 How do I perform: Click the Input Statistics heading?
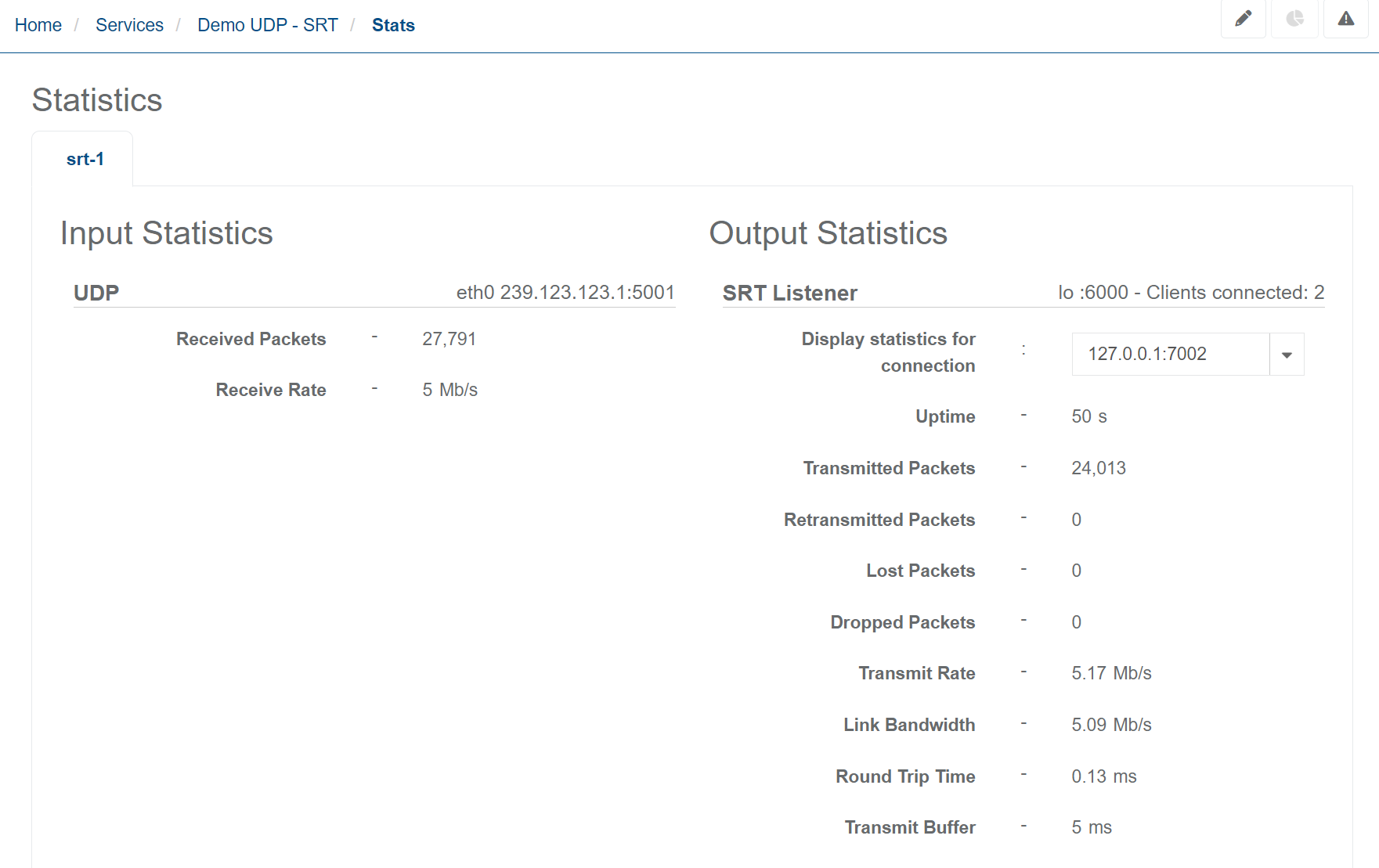[x=166, y=233]
